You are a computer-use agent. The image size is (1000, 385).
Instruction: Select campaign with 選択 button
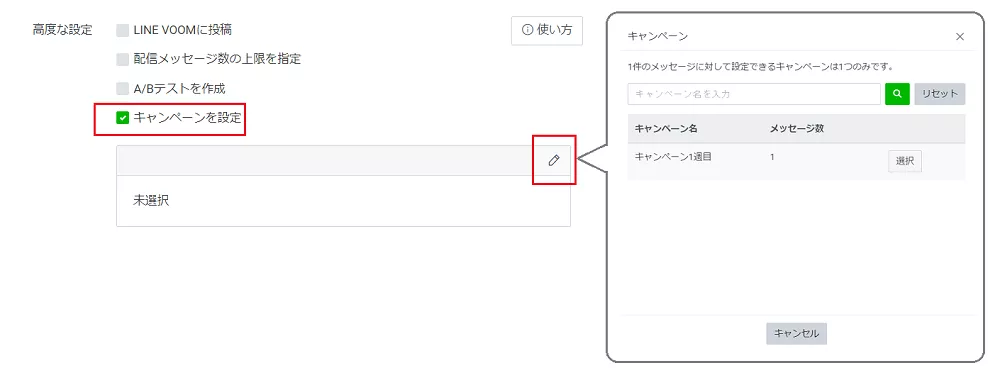905,161
